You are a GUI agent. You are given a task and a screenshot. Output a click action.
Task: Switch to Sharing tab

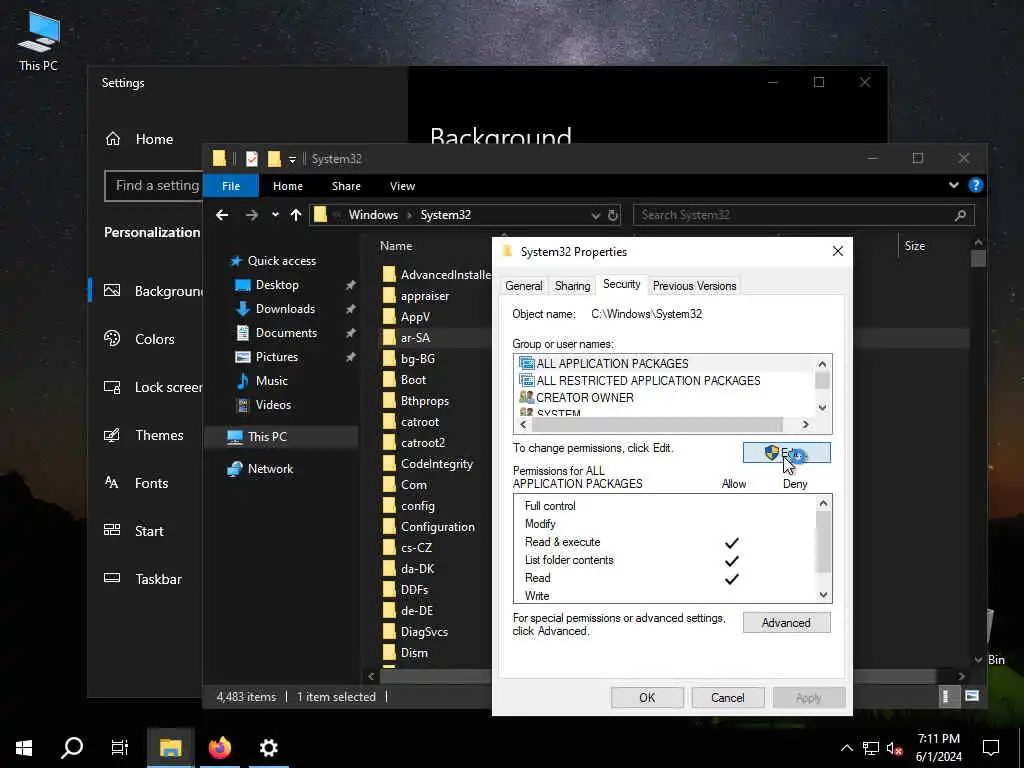pos(572,286)
